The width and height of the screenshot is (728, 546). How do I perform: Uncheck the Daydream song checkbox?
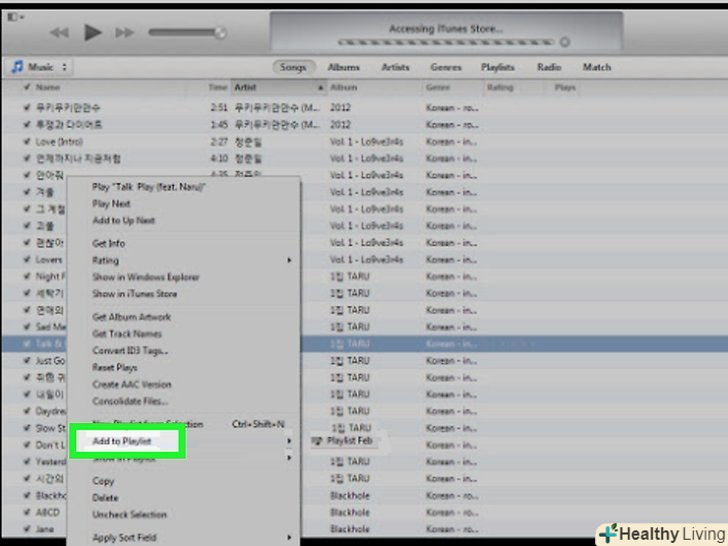click(27, 411)
